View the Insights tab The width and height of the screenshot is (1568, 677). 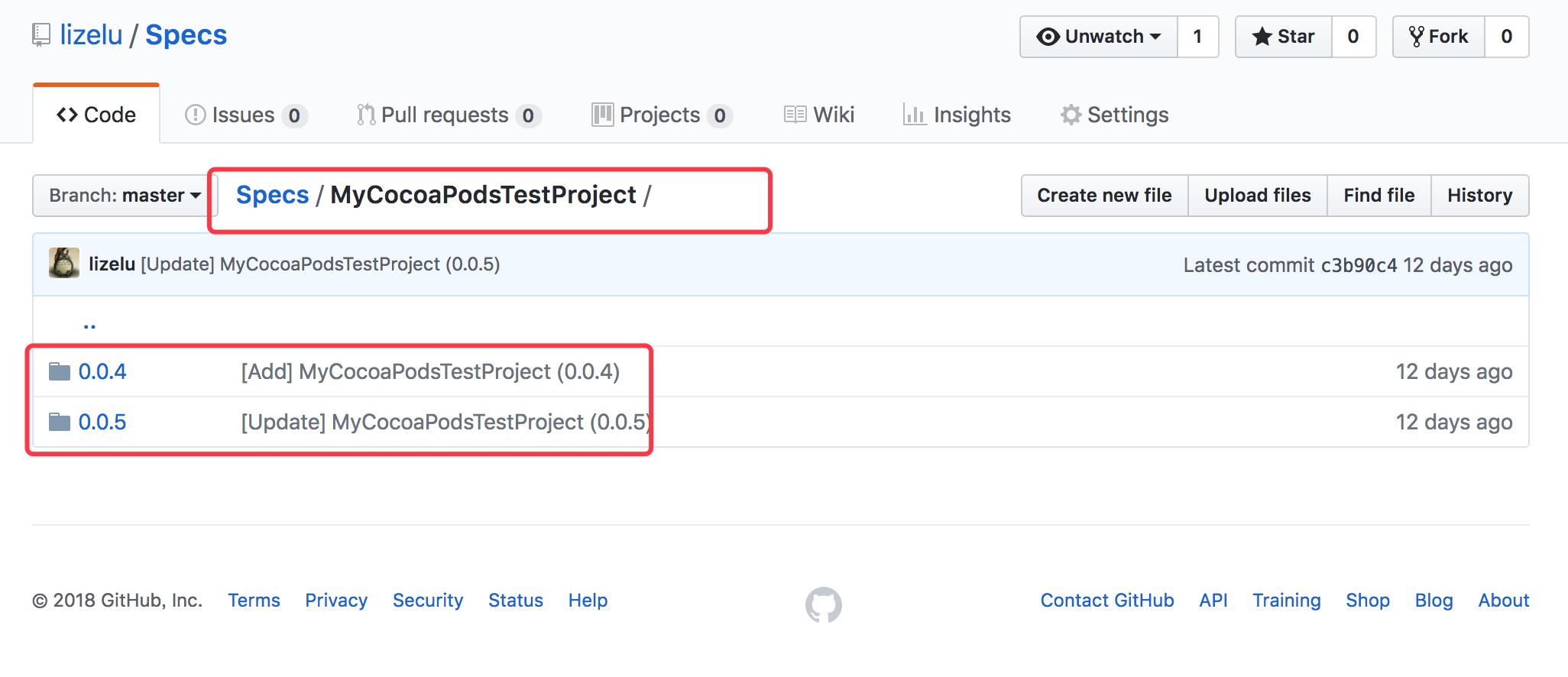pos(957,115)
